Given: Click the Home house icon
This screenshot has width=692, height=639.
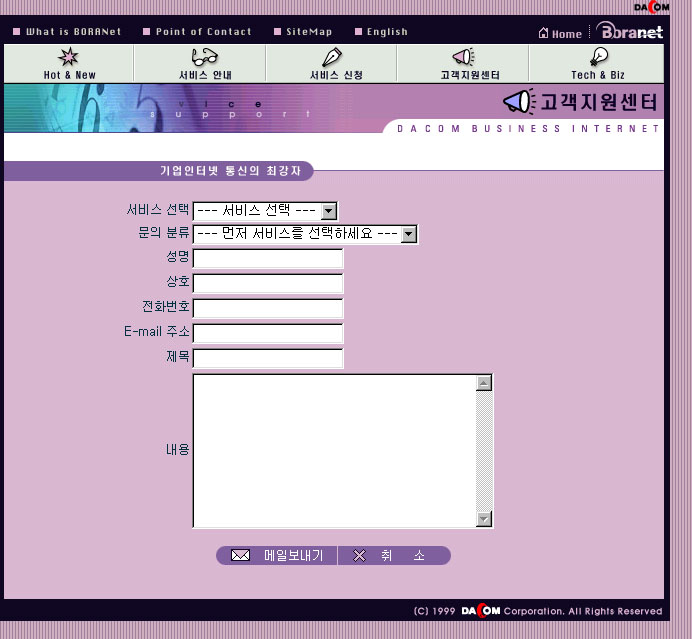Looking at the screenshot, I should (x=544, y=33).
